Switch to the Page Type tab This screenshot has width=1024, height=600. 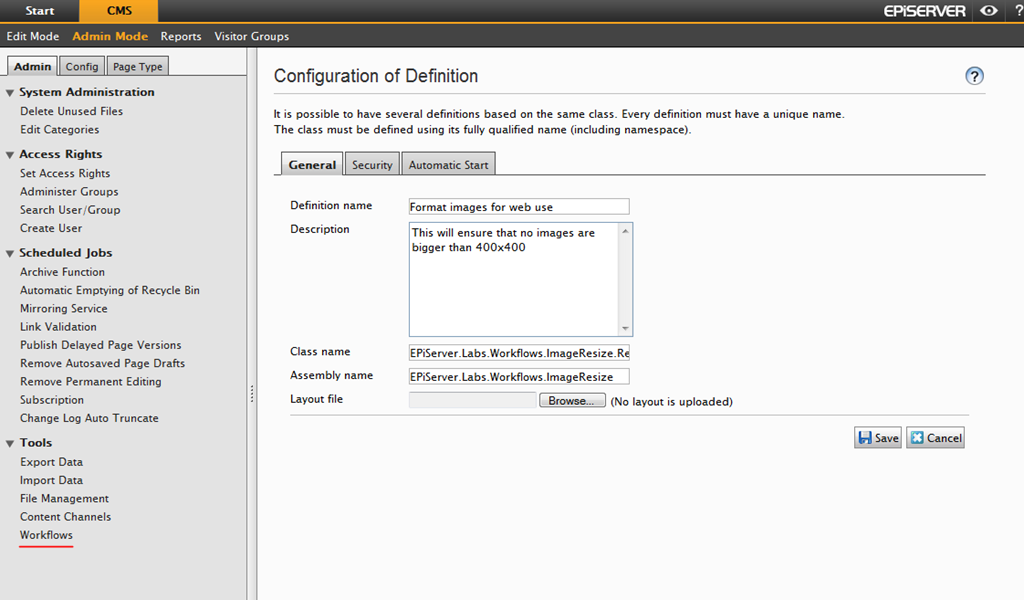(x=138, y=67)
